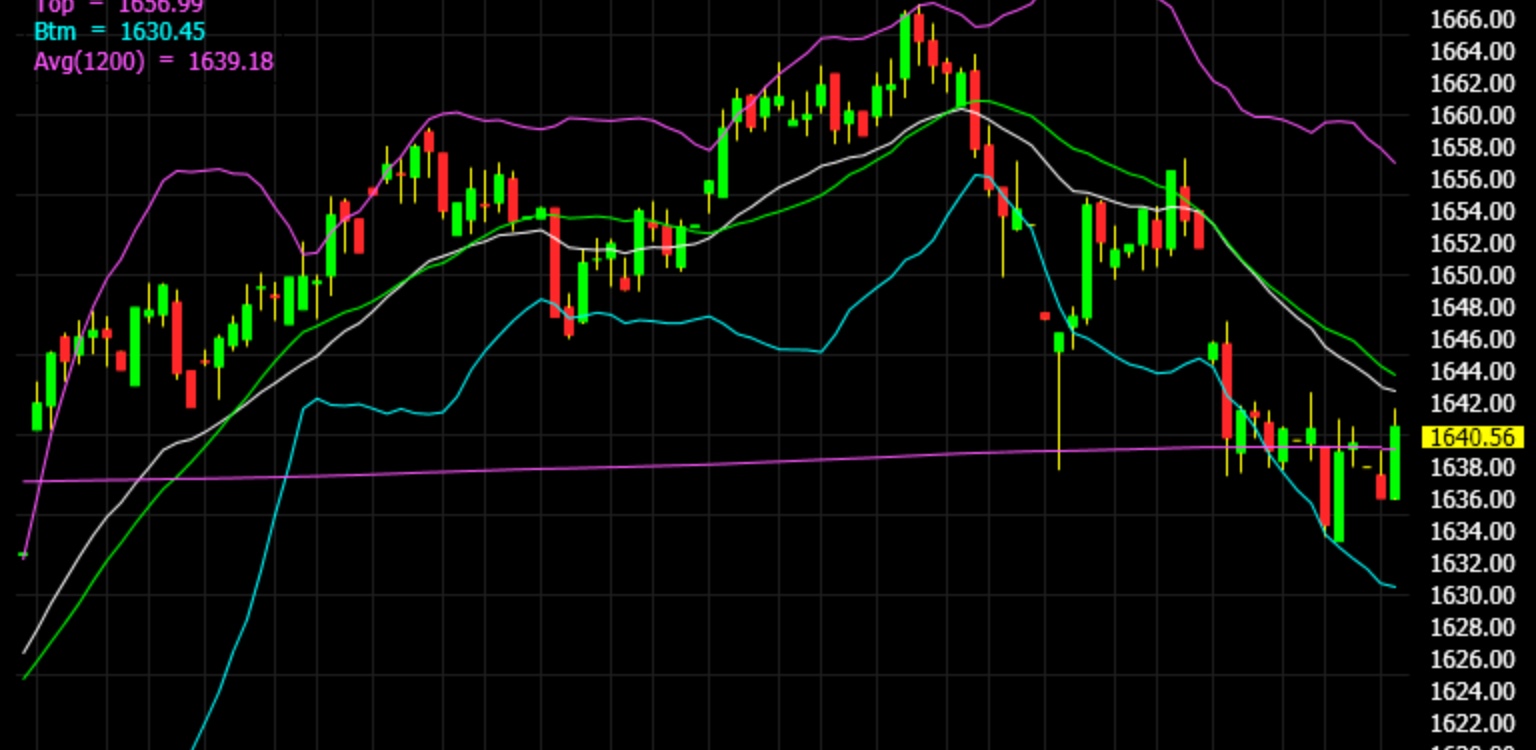The image size is (1536, 750).
Task: Click the 1634.00 price axis label
Action: (x=1473, y=531)
